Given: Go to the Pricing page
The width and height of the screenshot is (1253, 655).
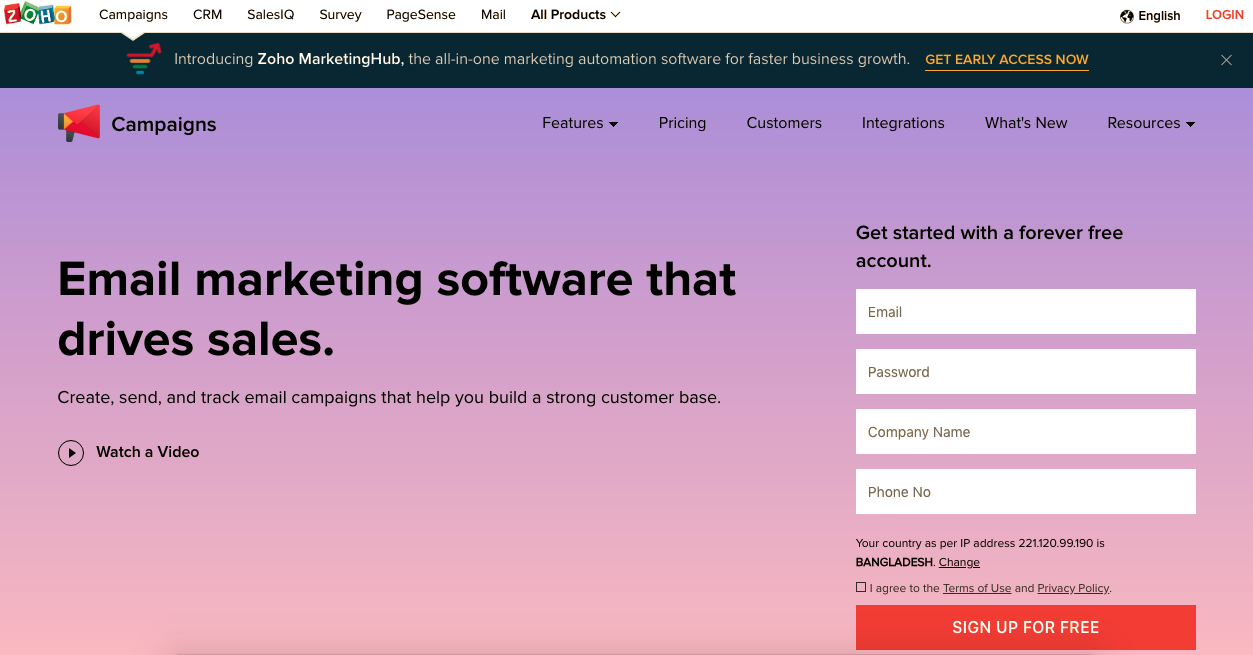Looking at the screenshot, I should [x=682, y=123].
